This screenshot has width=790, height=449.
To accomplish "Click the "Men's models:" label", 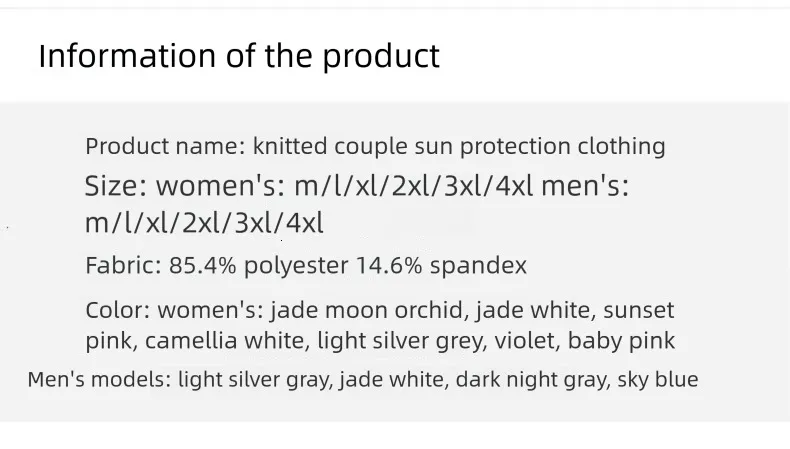I will point(98,380).
